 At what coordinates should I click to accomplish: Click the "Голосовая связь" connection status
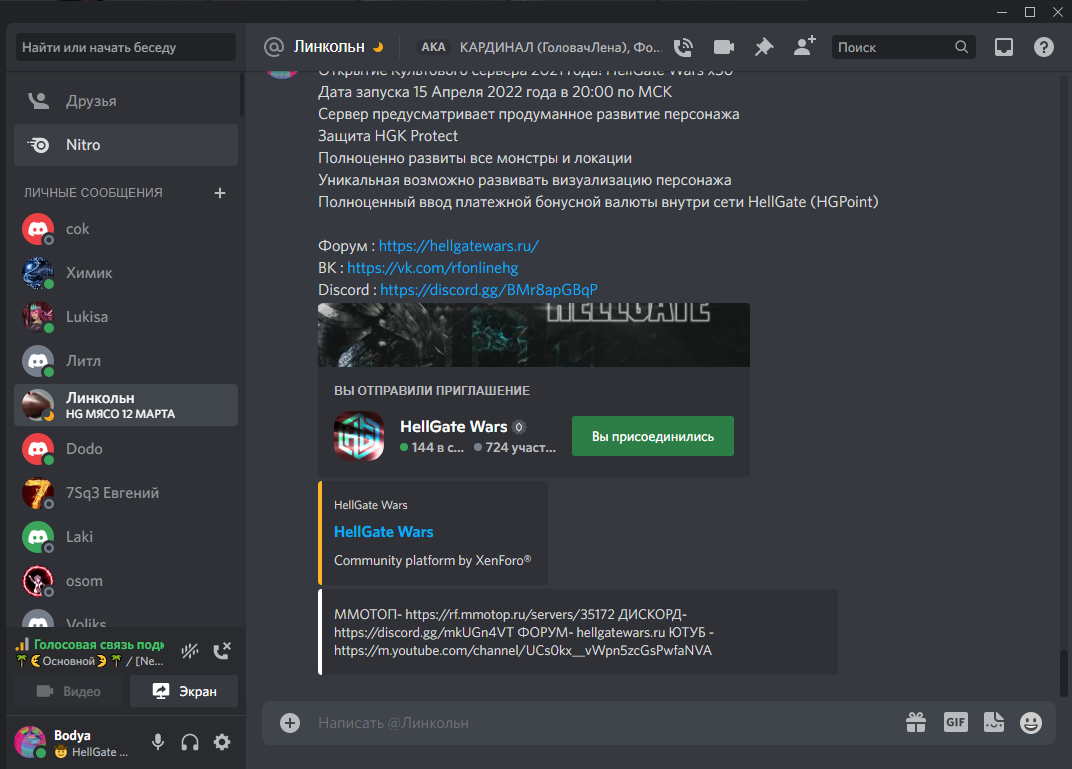click(x=99, y=645)
